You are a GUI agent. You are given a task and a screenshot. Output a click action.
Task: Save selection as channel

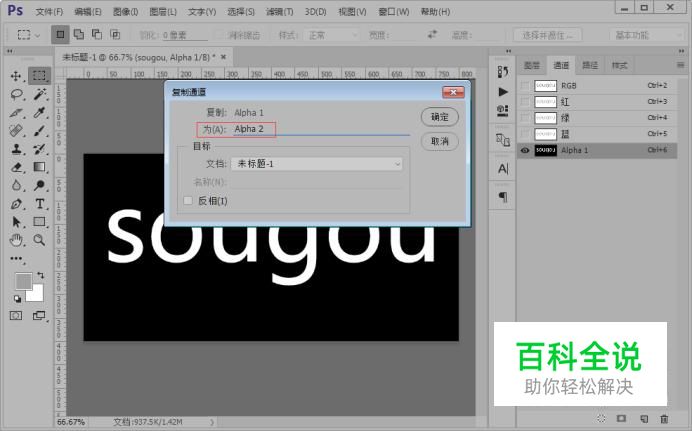click(x=621, y=418)
